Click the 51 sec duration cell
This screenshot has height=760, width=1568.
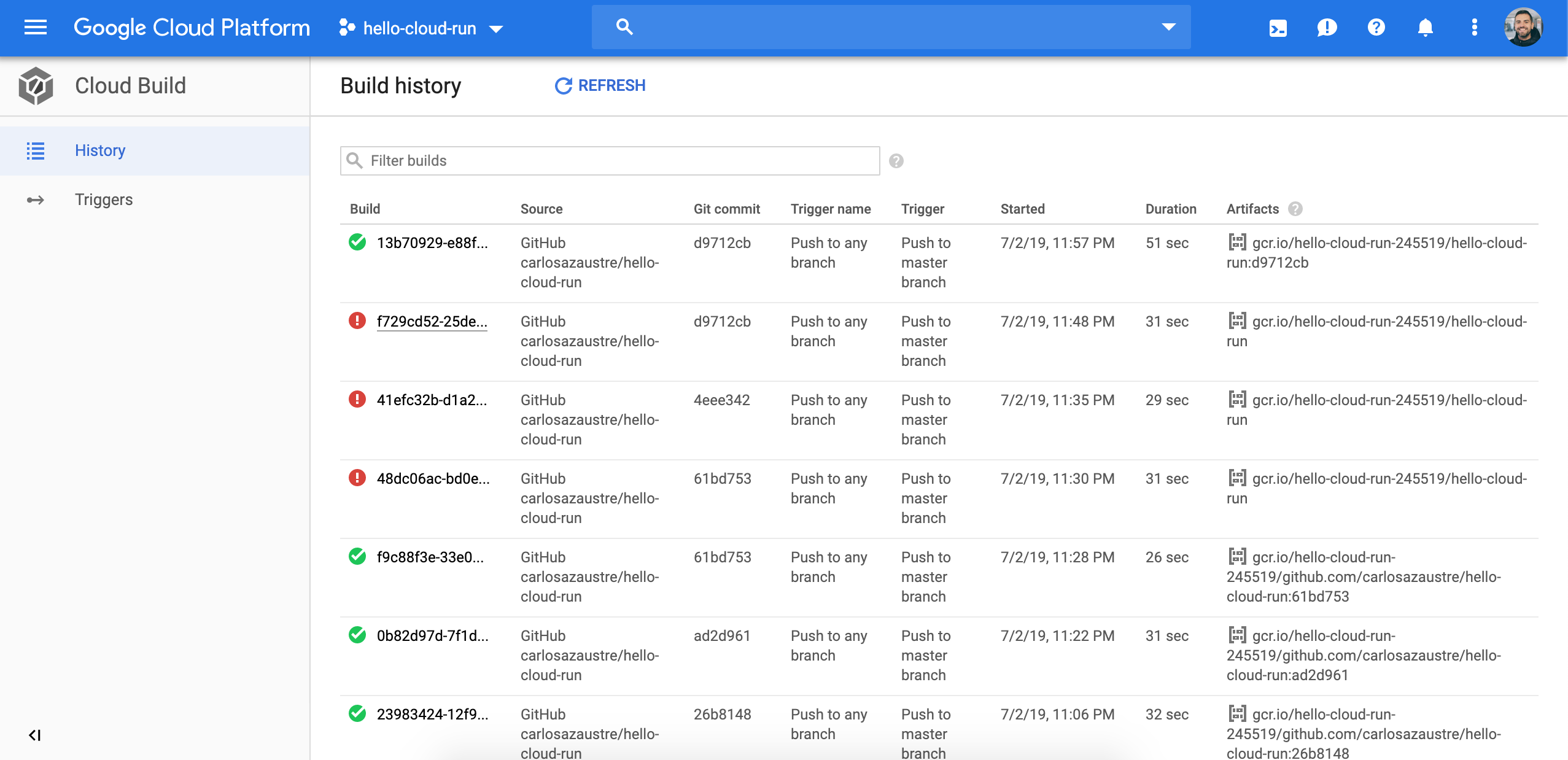tap(1167, 243)
